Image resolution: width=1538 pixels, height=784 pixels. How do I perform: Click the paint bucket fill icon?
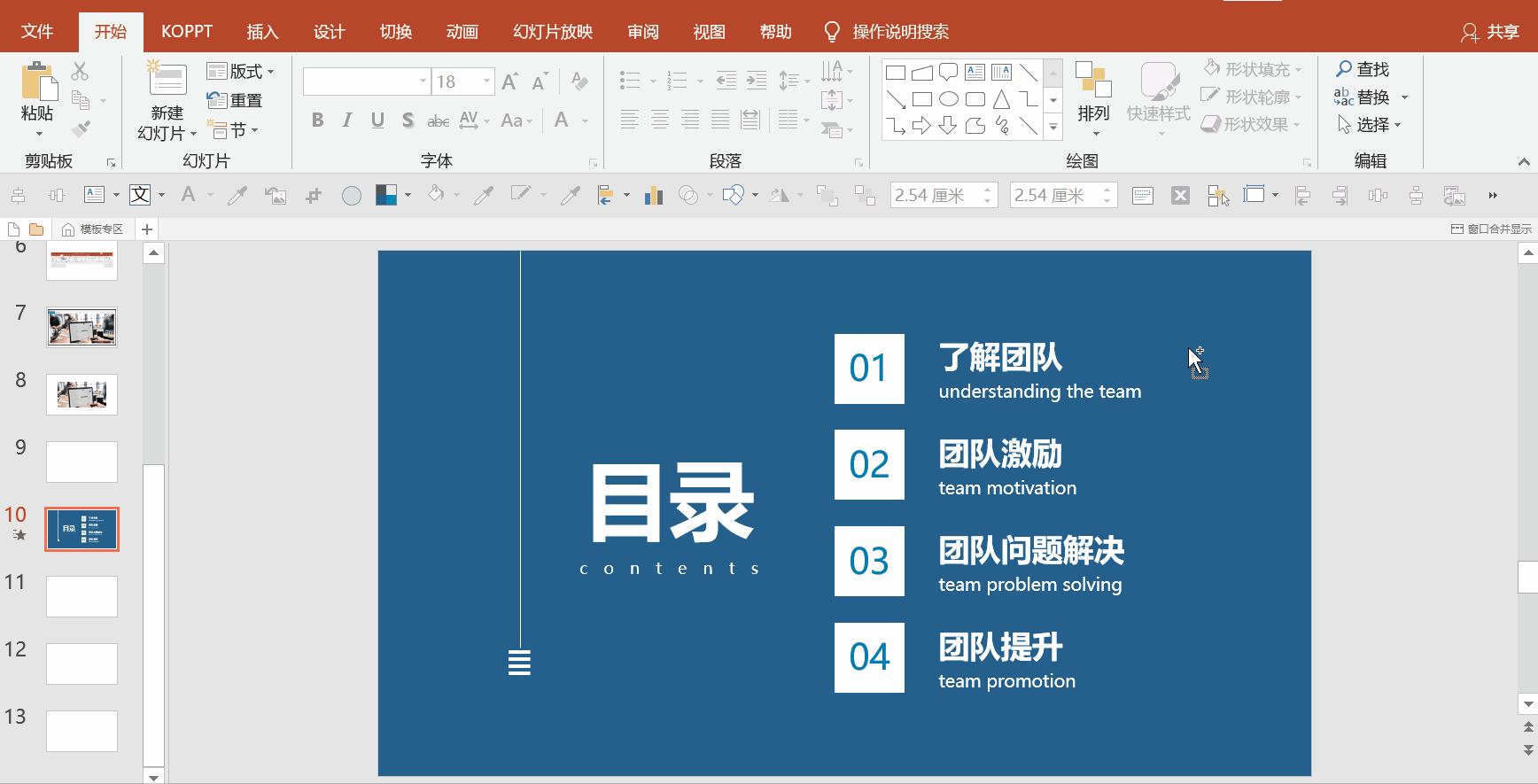[x=436, y=194]
